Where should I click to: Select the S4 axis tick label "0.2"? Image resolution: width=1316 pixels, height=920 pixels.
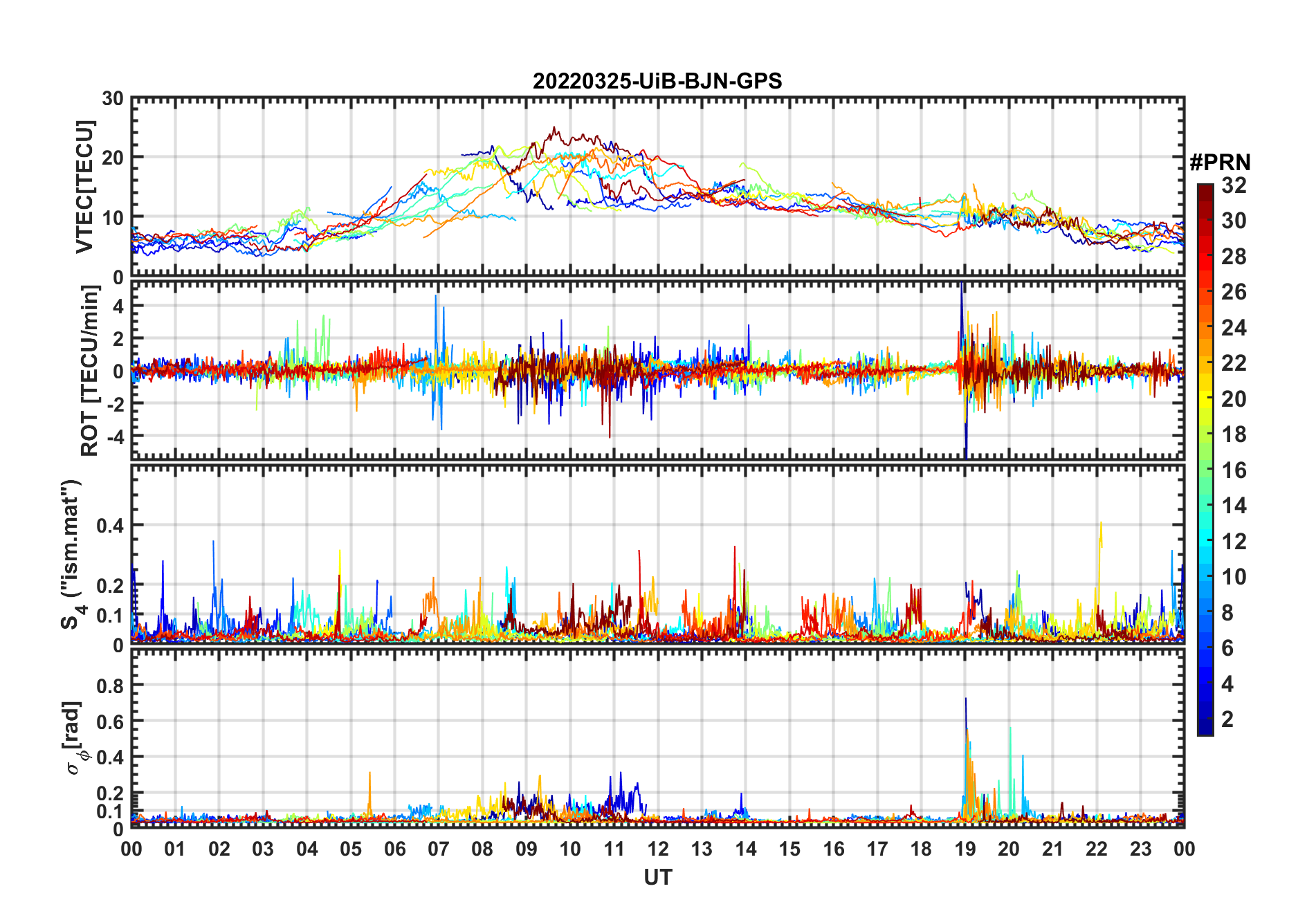110,585
